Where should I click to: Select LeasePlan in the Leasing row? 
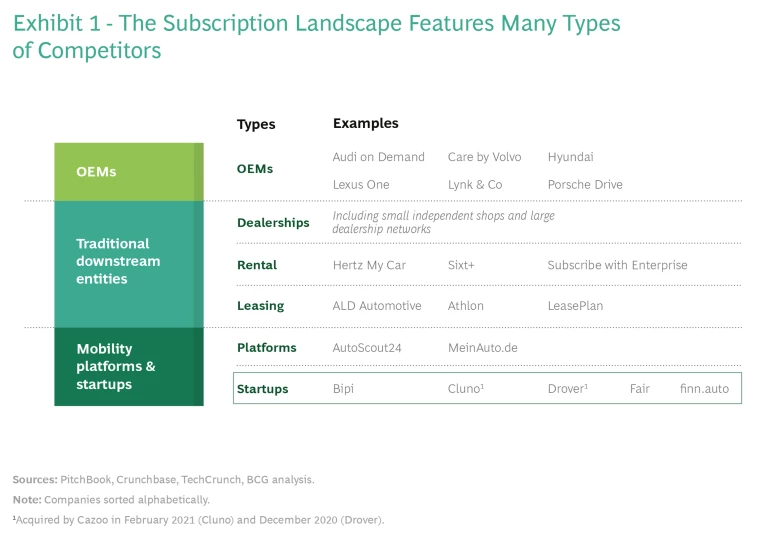pyautogui.click(x=575, y=306)
